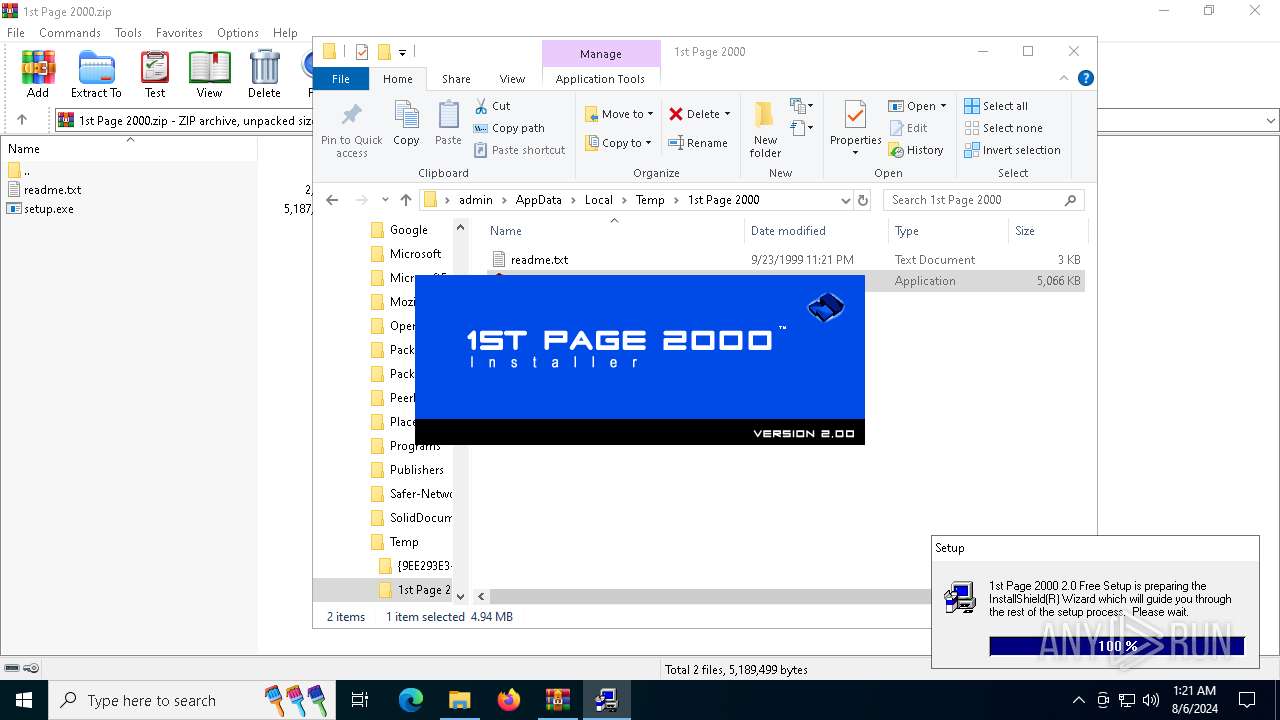Click the Local breadcrumb segment
This screenshot has height=720, width=1280.
point(599,200)
